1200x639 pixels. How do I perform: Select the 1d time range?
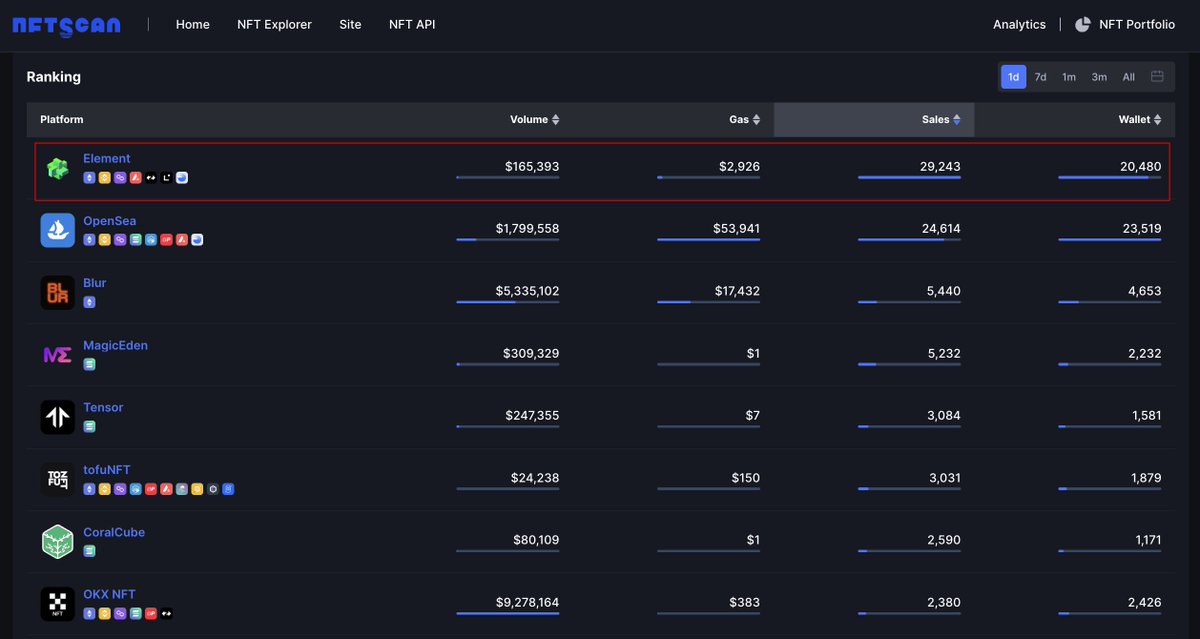[1013, 77]
